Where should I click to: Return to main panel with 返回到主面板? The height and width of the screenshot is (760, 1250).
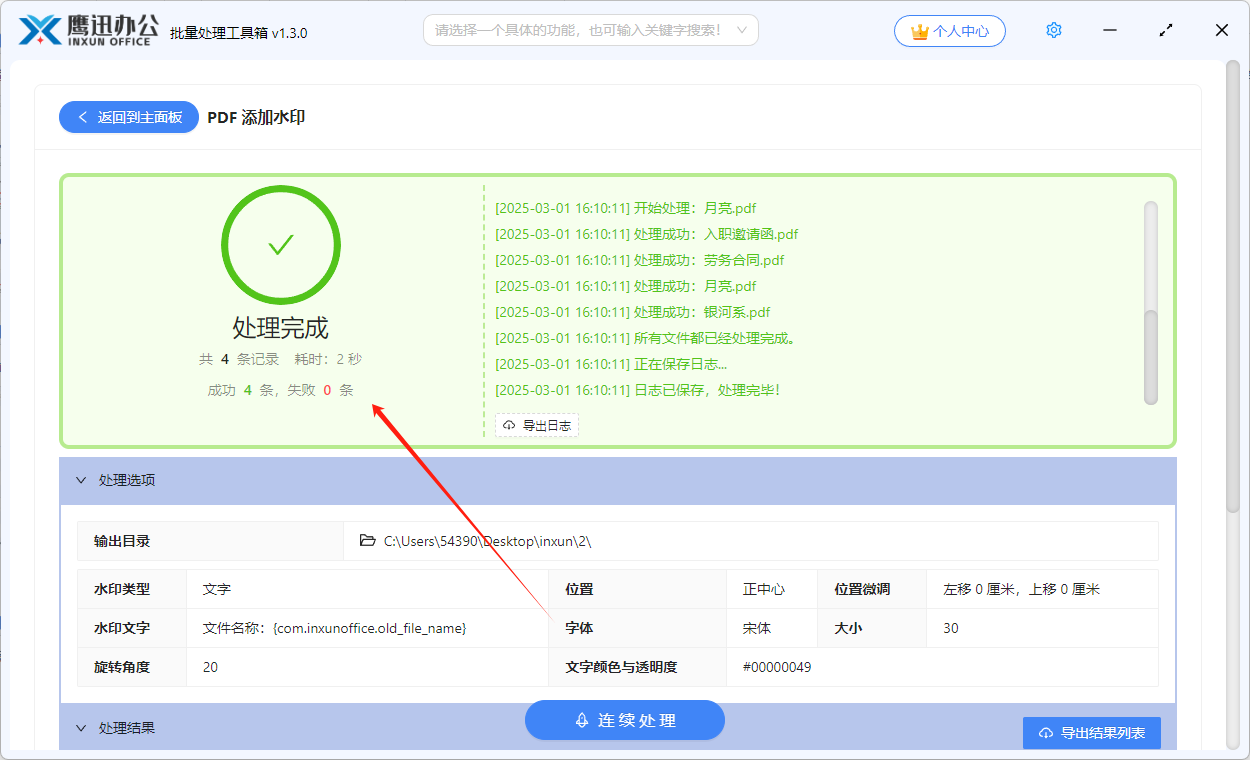(x=129, y=117)
